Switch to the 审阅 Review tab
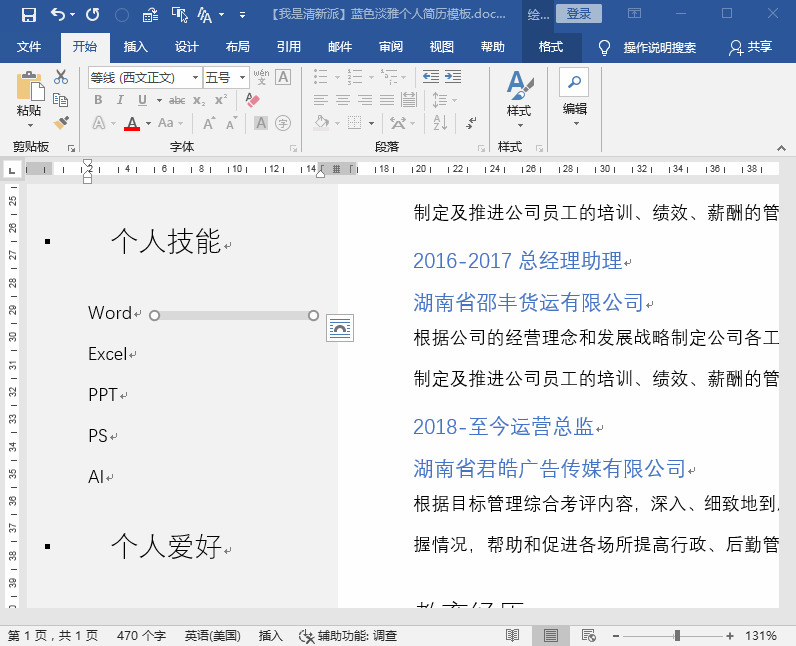Viewport: 796px width, 646px height. 391,47
